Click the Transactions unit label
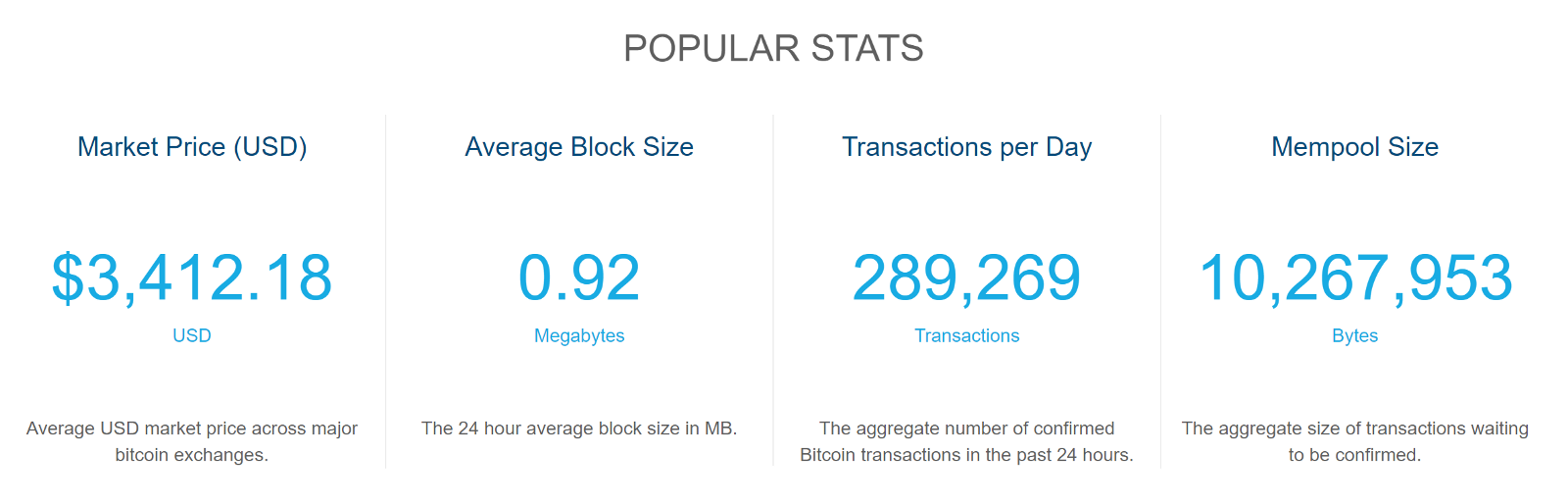 pos(966,335)
